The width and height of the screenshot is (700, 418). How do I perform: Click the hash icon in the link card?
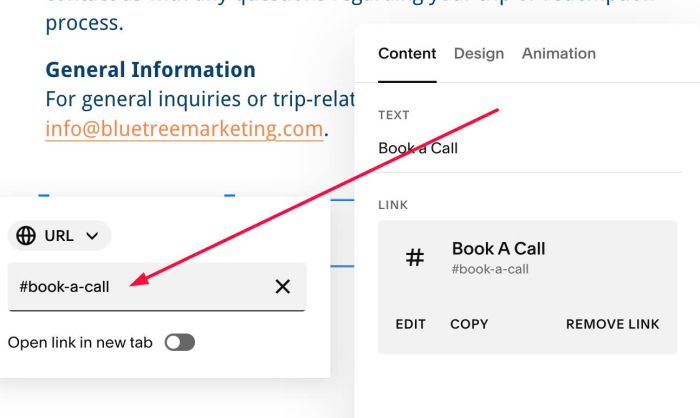[x=414, y=258]
